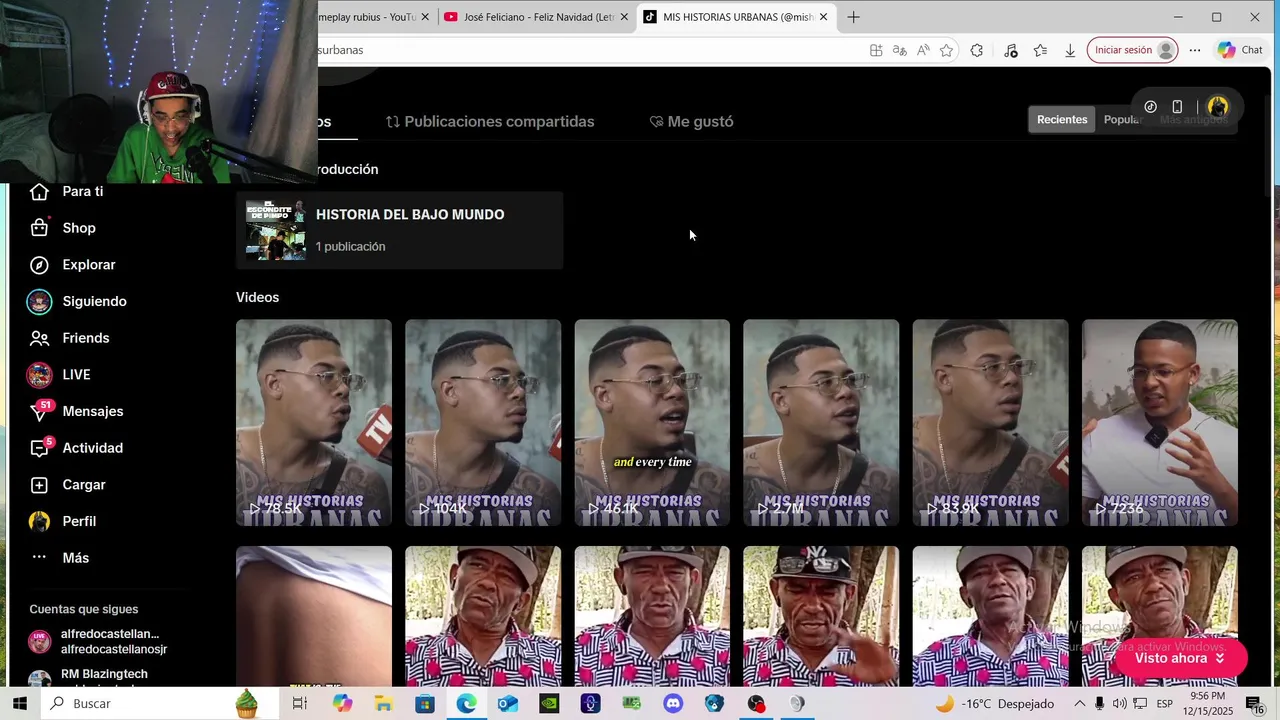
Task: Sort videos by Recientes
Action: (1062, 119)
